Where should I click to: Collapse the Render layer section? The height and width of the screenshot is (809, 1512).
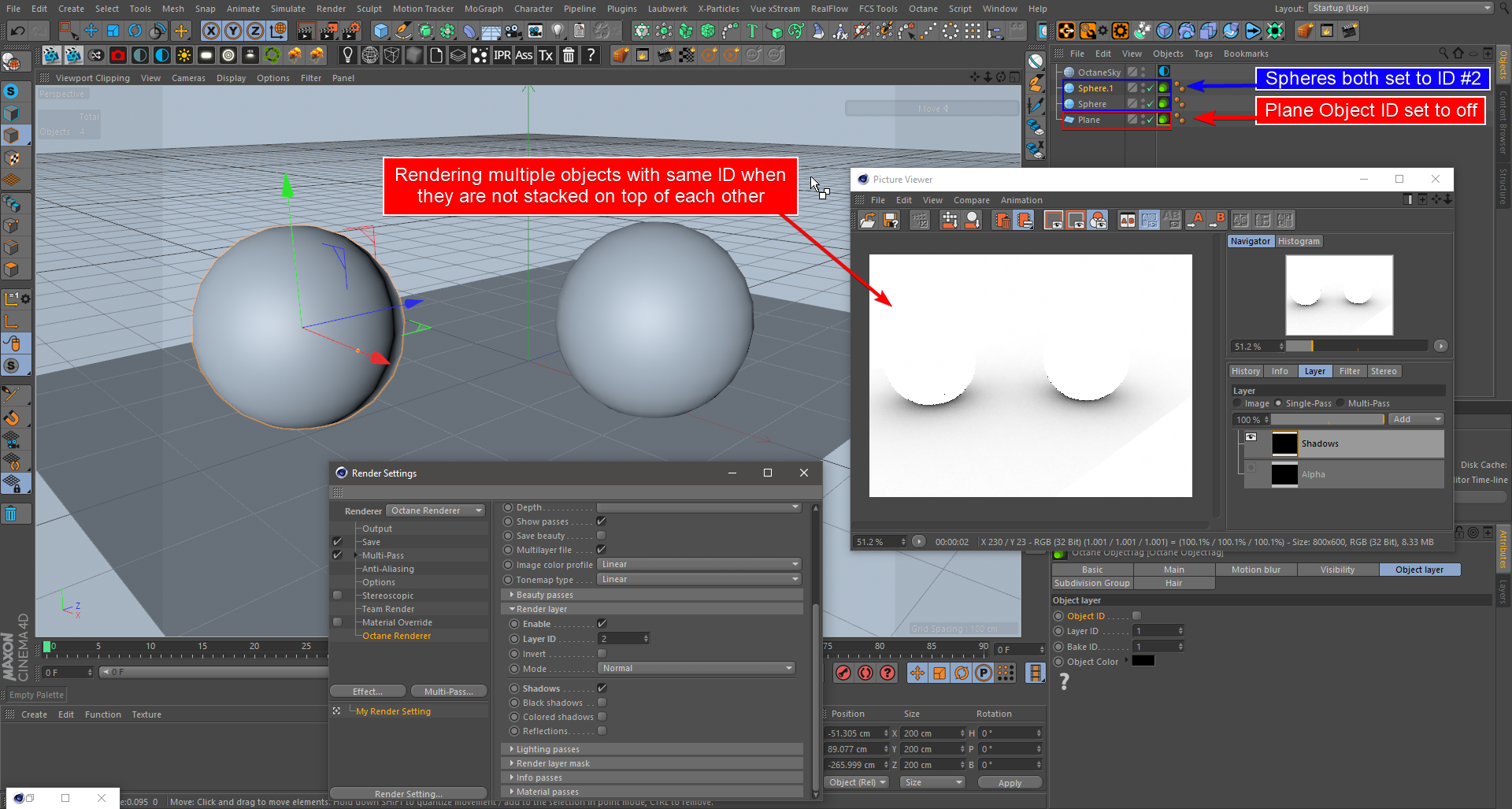point(652,609)
